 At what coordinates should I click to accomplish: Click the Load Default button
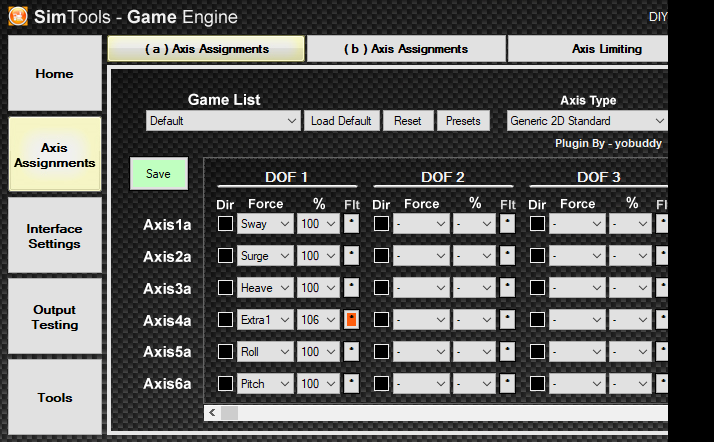(x=342, y=121)
